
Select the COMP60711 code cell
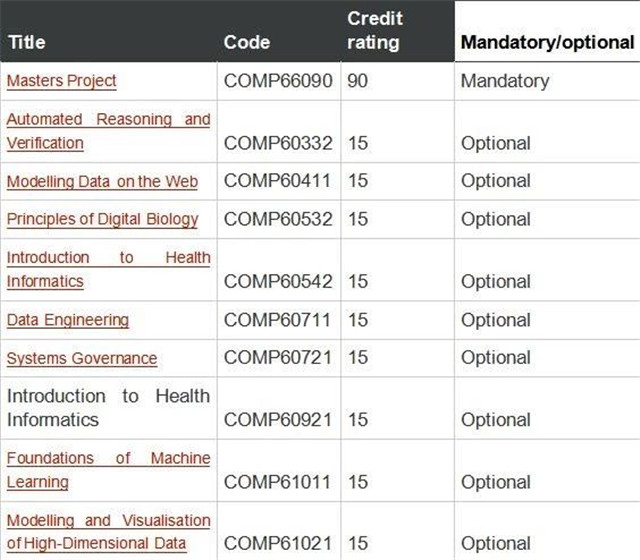(277, 320)
